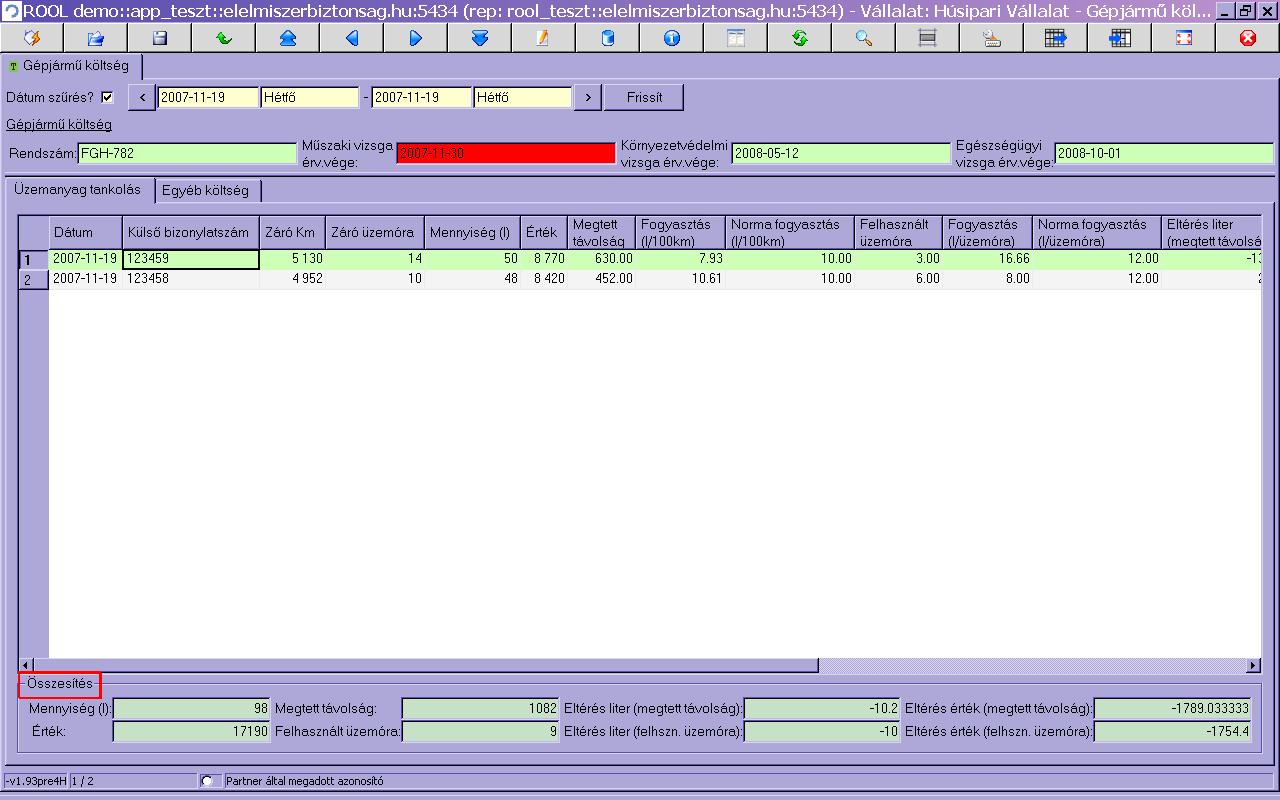This screenshot has height=800, width=1280.
Task: Click the Környezetvédelmi vizsga date 2008-05-12
Action: (x=841, y=153)
